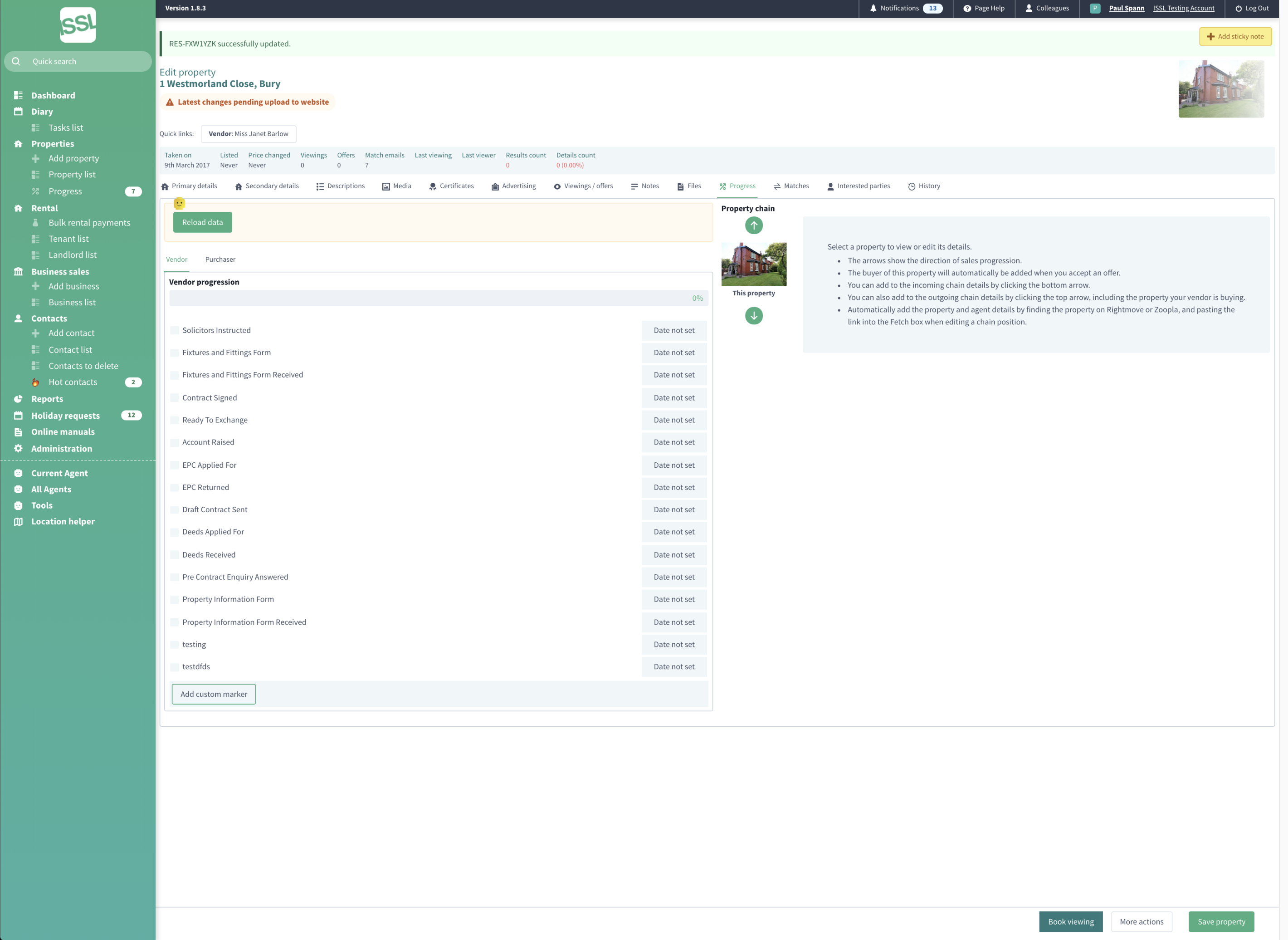Click the smiley sticky note icon

click(179, 203)
